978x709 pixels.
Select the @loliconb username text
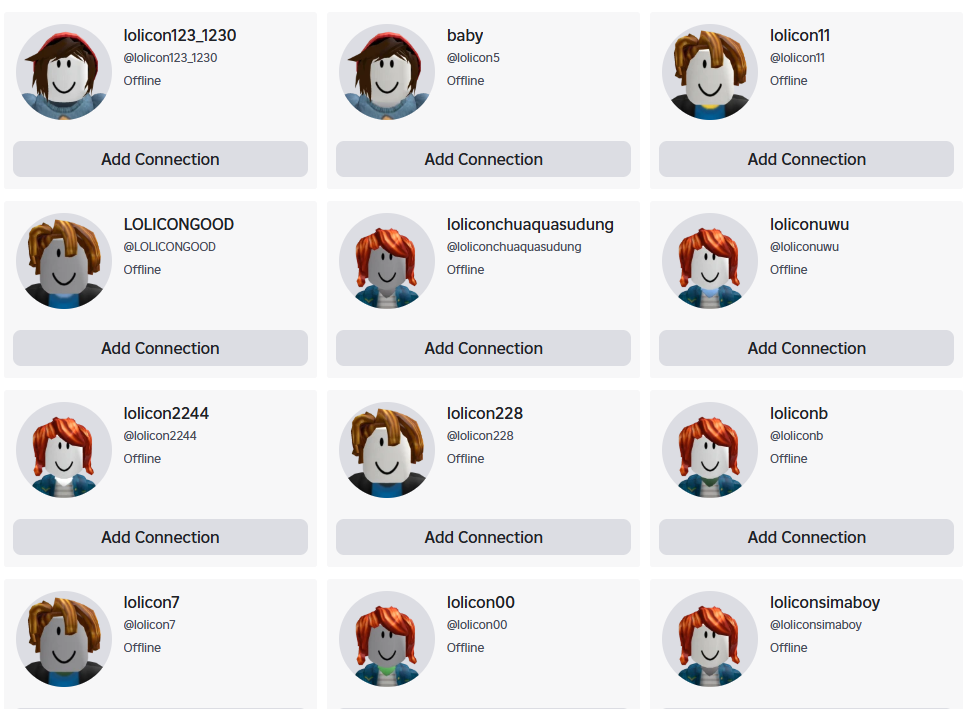point(796,436)
